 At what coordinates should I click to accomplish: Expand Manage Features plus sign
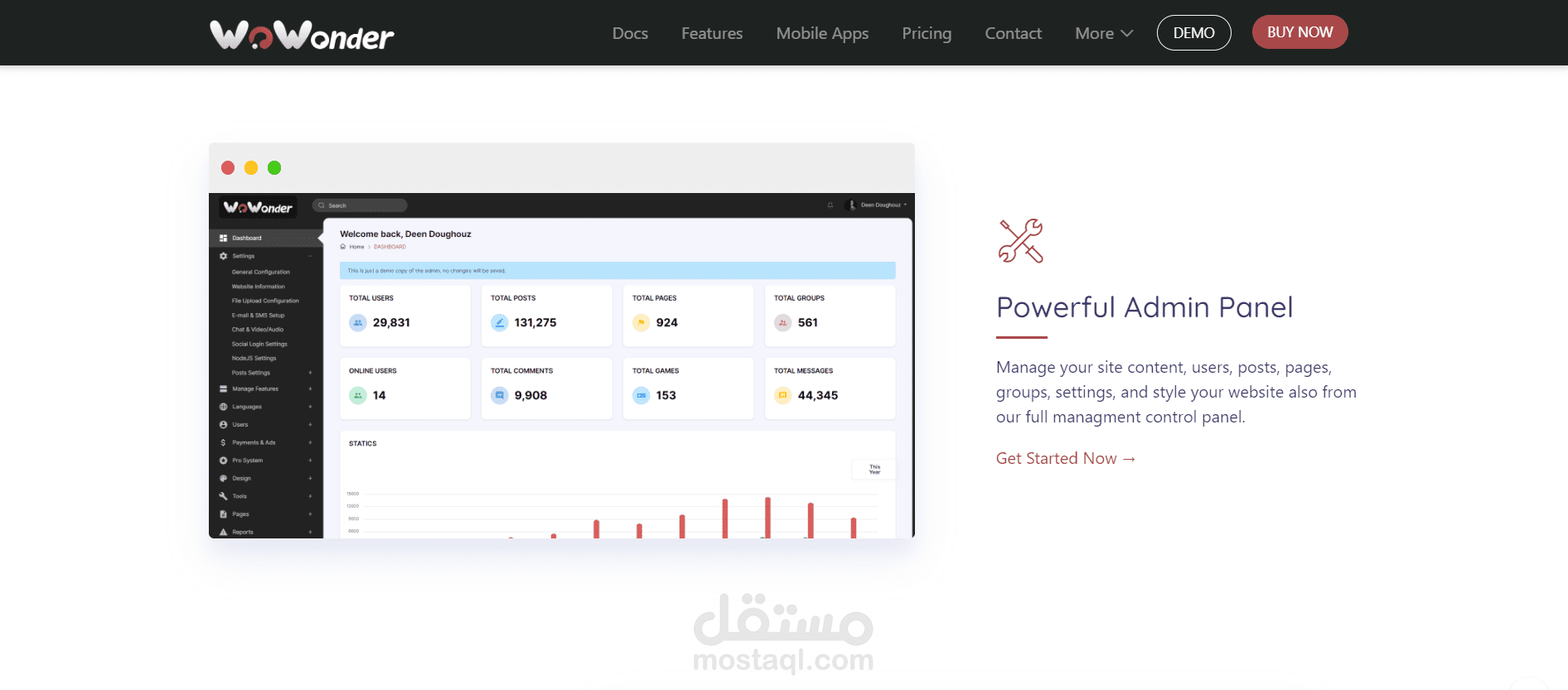point(311,388)
